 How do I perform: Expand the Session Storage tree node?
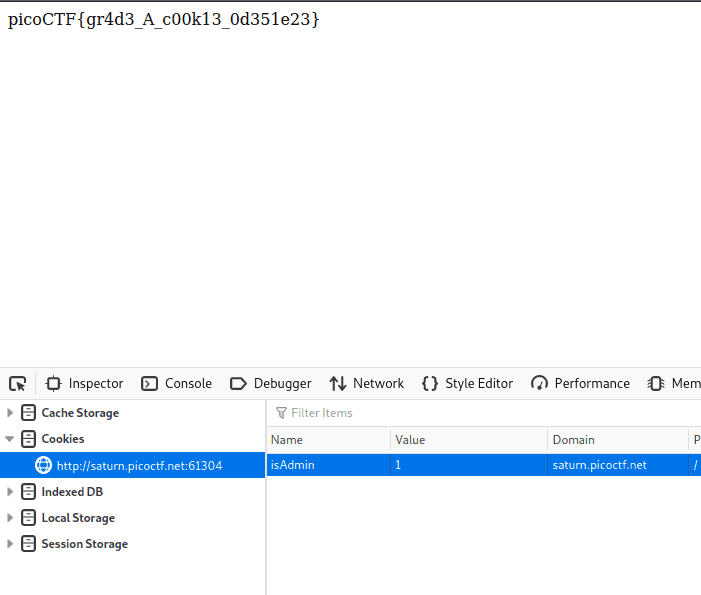point(10,544)
